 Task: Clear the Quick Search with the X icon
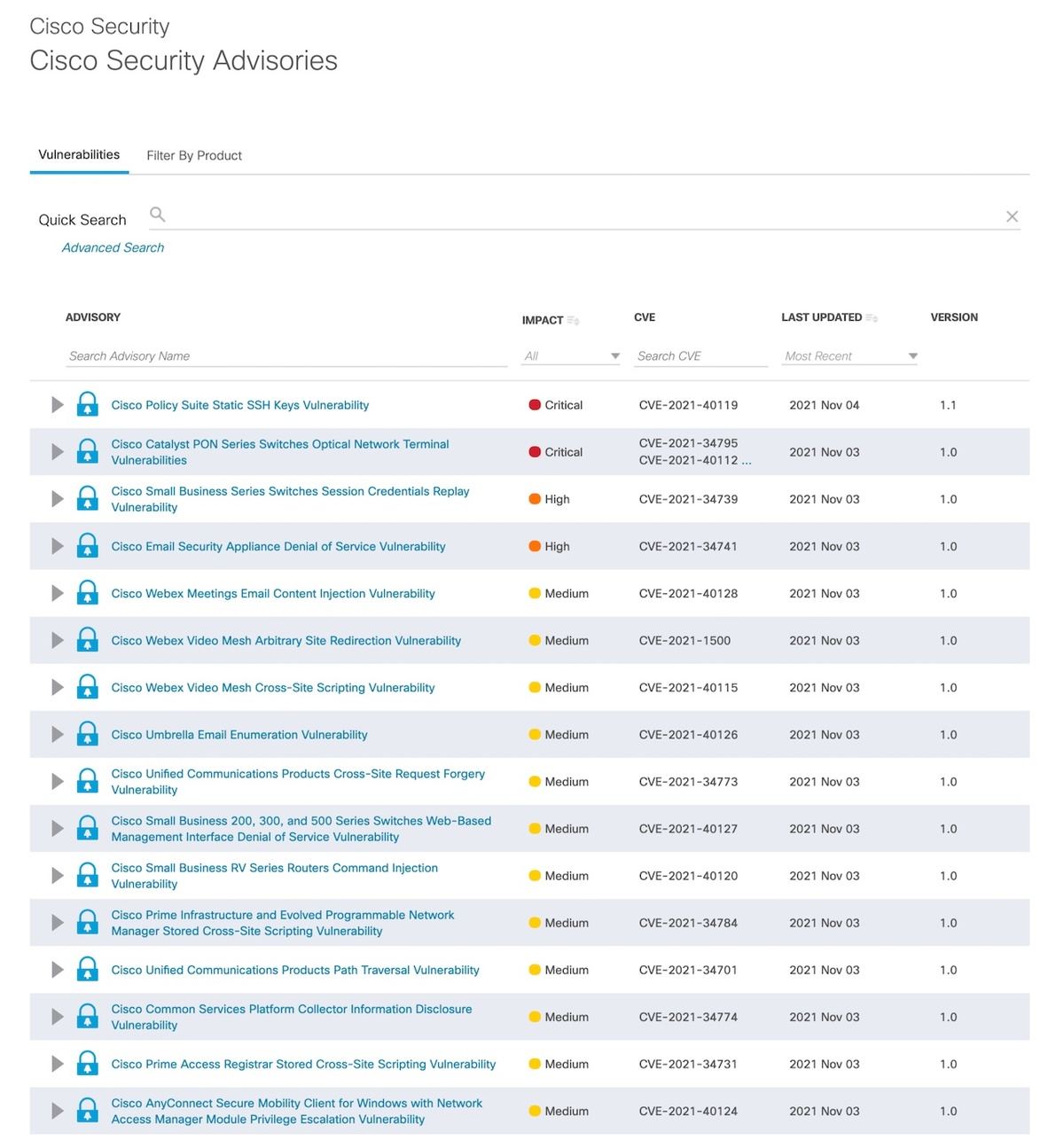(x=1012, y=216)
